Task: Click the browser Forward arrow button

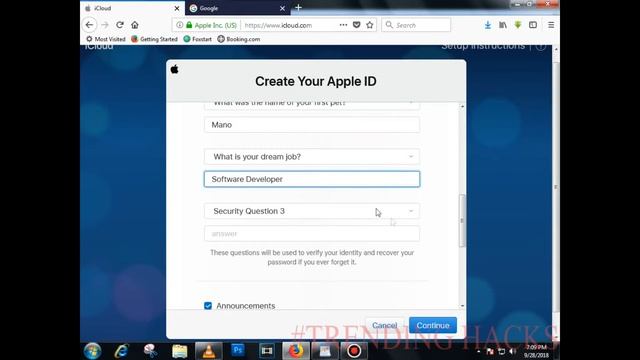Action: pos(104,25)
